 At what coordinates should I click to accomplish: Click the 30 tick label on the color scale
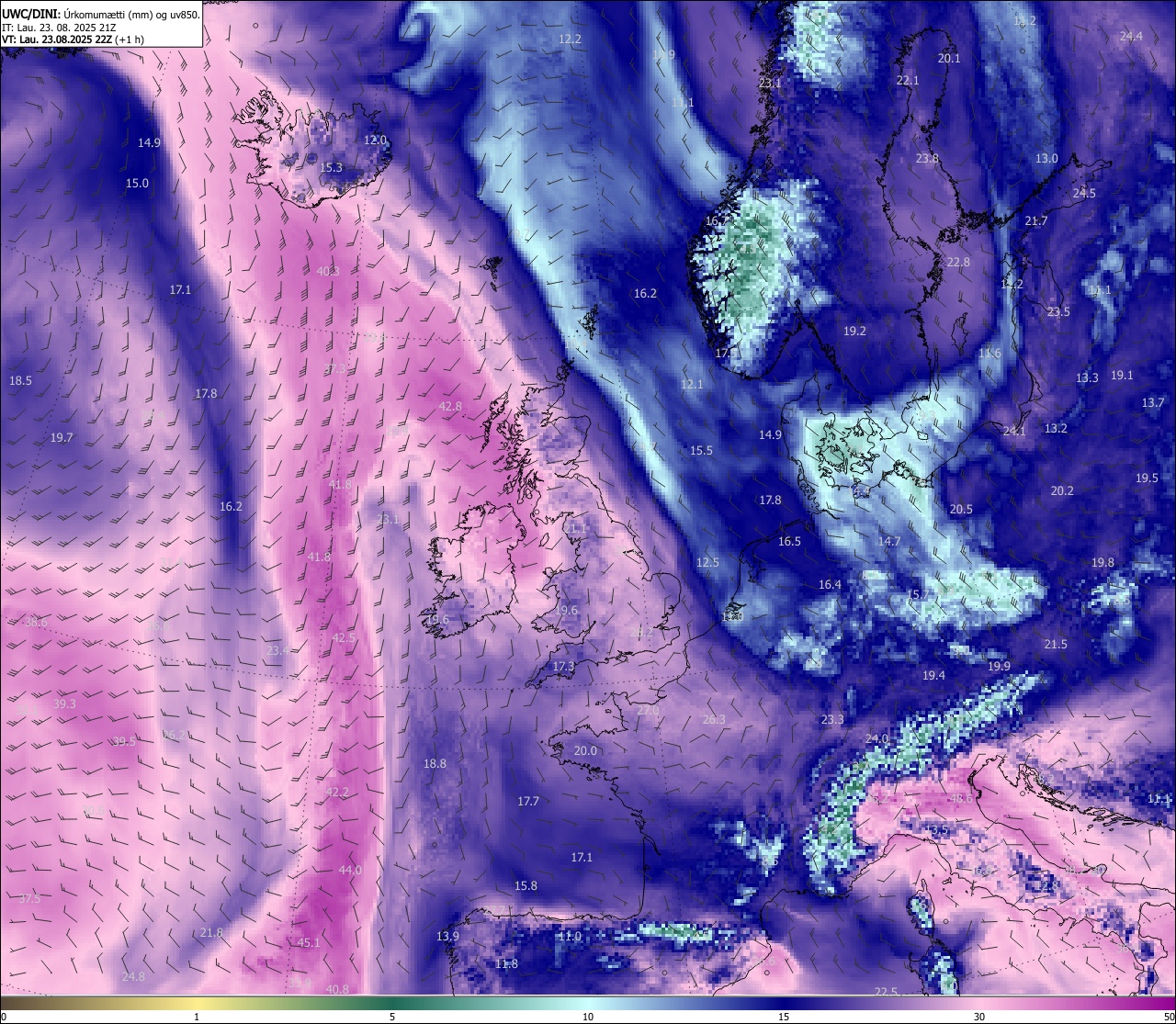pos(979,1016)
